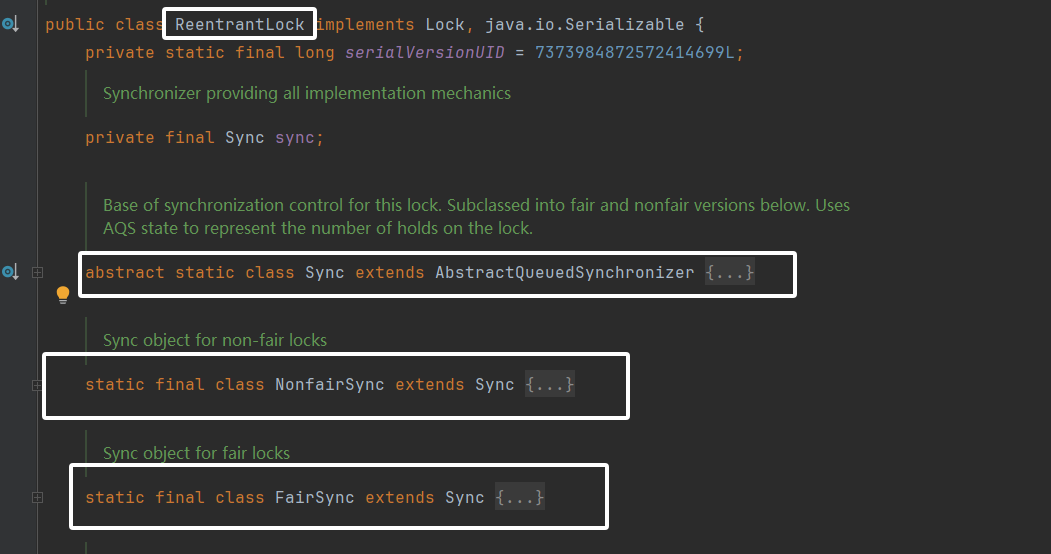Click the comment 'Sync object for fair locks'

(x=196, y=453)
